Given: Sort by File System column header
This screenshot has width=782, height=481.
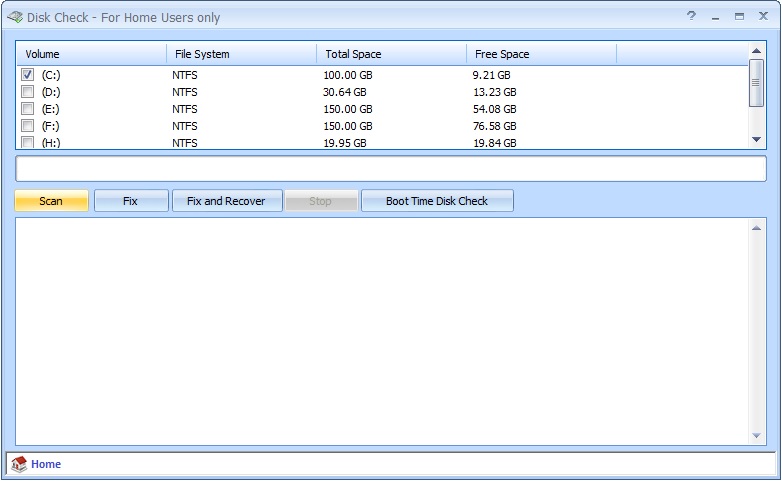Looking at the screenshot, I should pos(241,54).
